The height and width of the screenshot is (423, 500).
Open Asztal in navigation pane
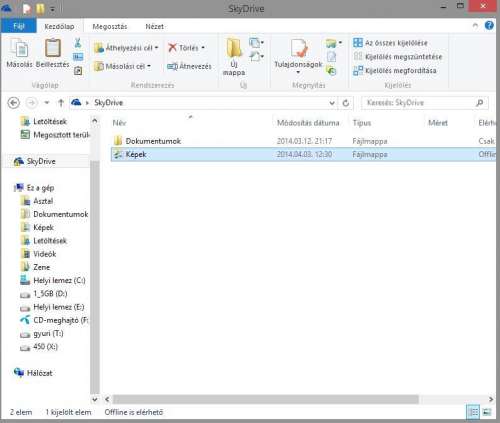click(37, 201)
